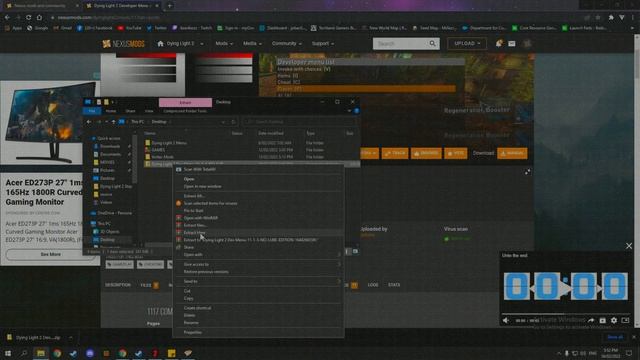The height and width of the screenshot is (360, 640).
Task: Click the Manual download button
Action: pyautogui.click(x=512, y=153)
